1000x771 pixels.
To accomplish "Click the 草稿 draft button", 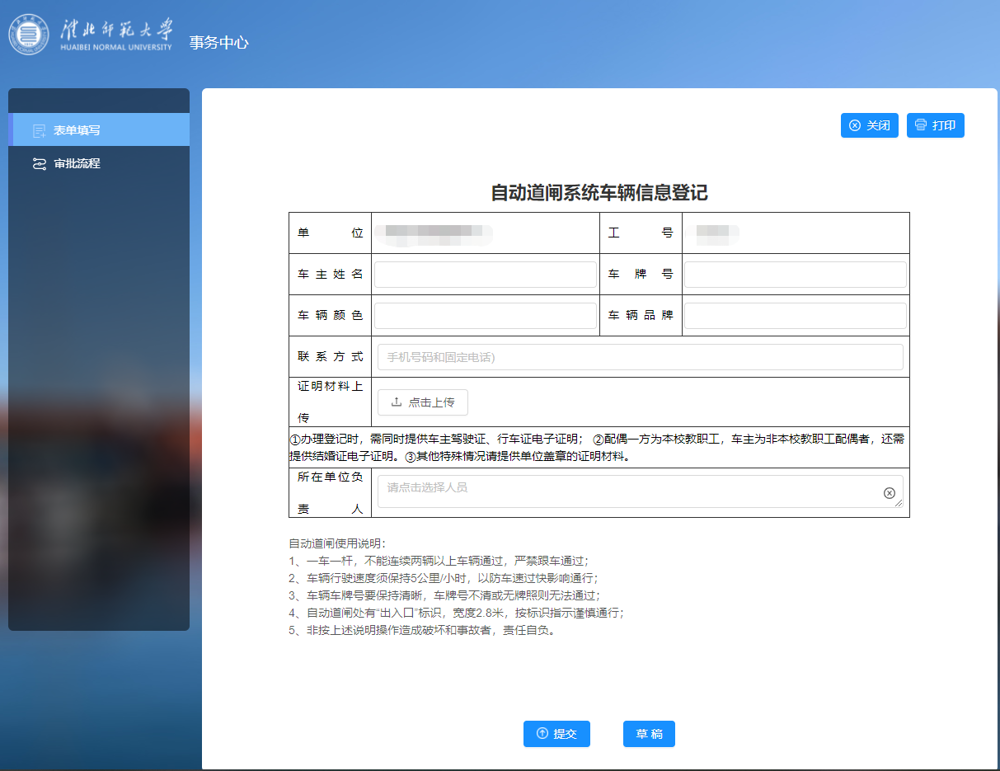I will click(x=648, y=733).
